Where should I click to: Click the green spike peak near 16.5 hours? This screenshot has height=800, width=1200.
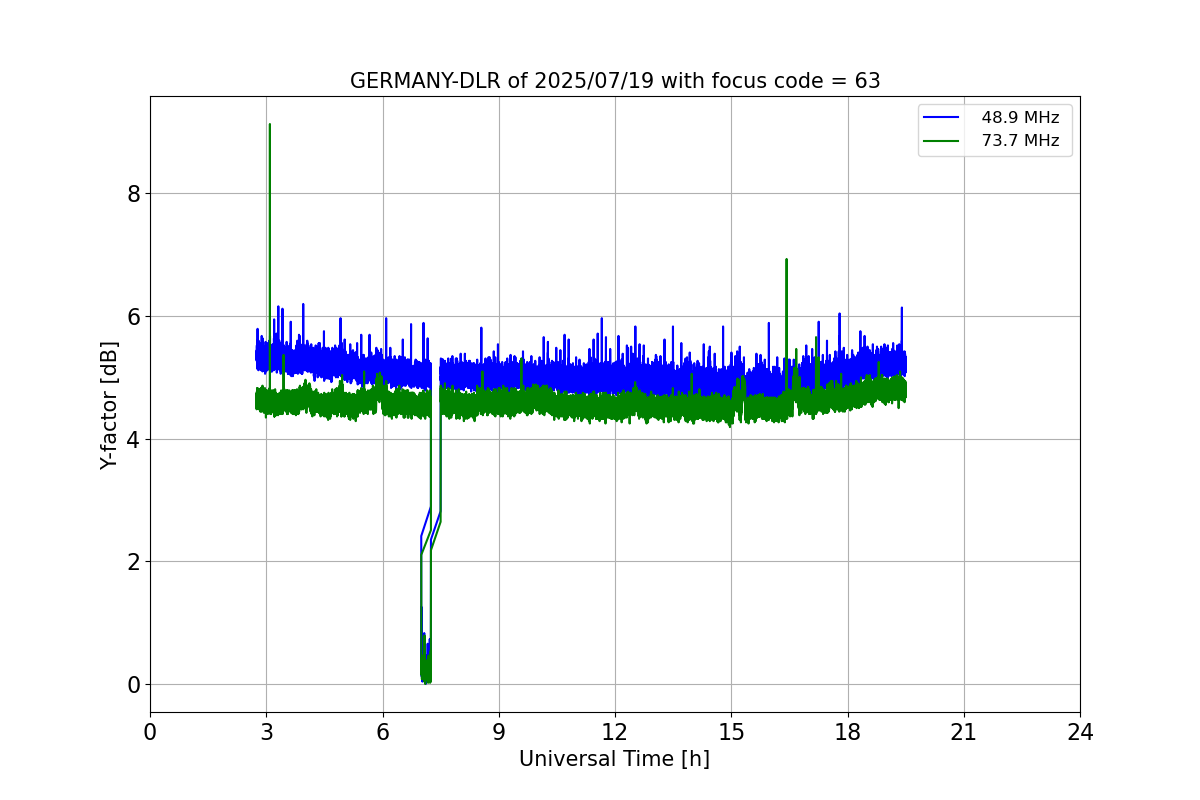click(x=786, y=260)
